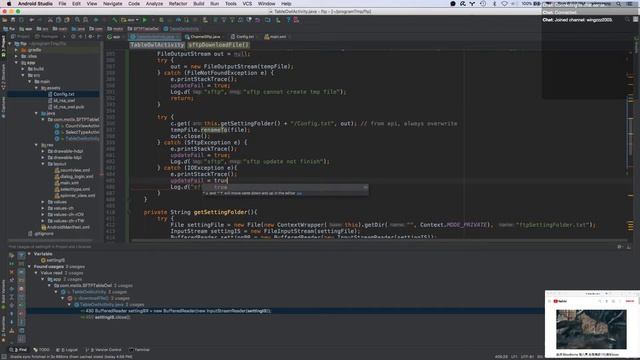Click the green Run app button

point(144,20)
